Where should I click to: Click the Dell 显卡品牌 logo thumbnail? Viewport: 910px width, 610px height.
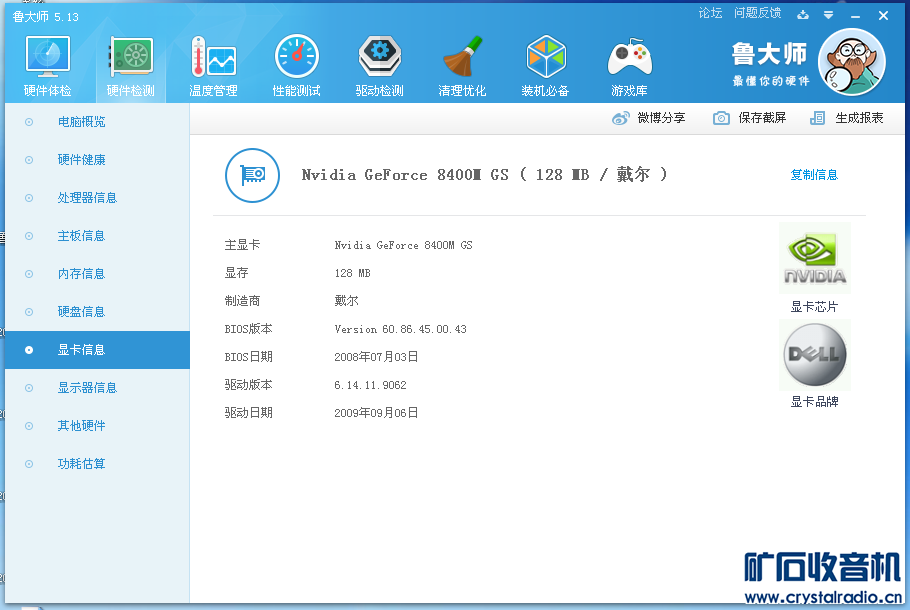[x=814, y=355]
